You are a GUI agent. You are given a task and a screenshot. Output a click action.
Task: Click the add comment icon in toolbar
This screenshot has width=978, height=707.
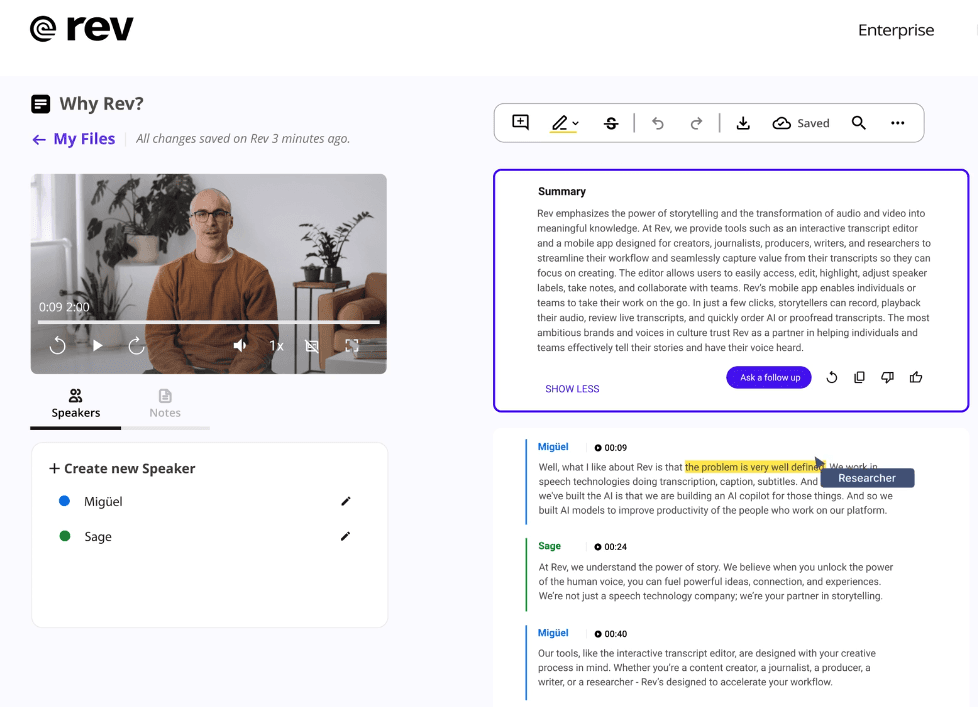click(x=520, y=123)
